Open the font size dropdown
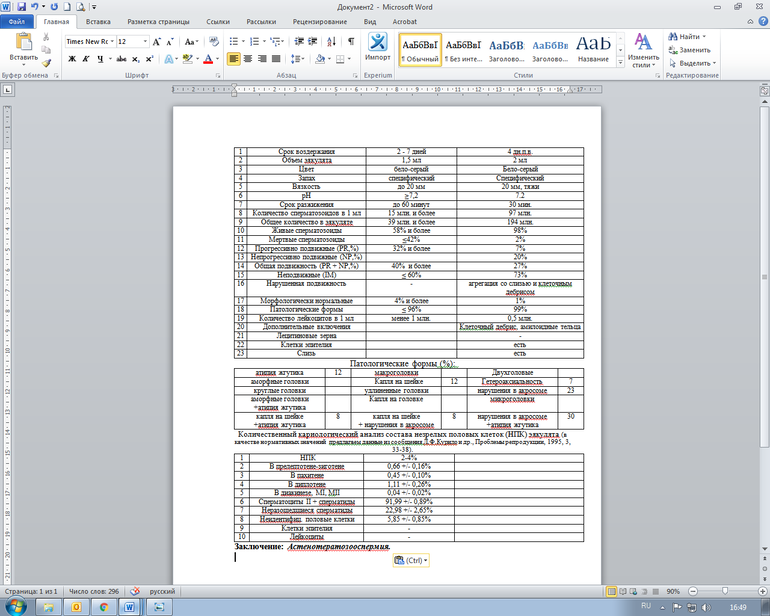 130,41
